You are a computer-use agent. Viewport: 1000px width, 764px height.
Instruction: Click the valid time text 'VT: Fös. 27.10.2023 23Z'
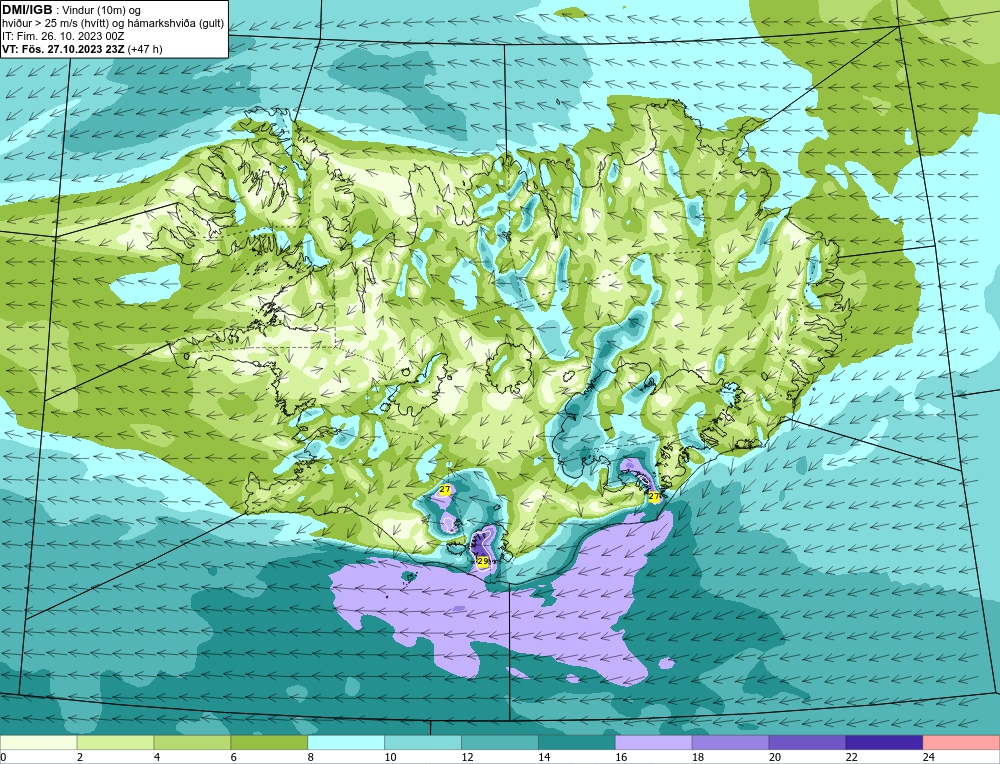64,49
